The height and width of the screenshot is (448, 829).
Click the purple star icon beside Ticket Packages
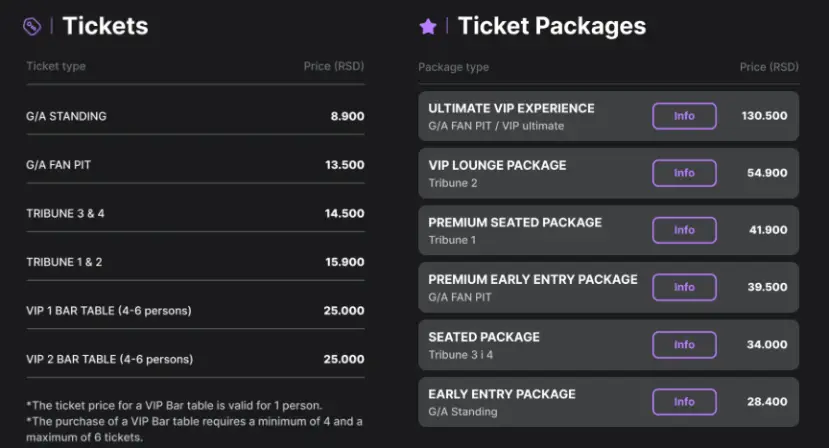(x=428, y=27)
